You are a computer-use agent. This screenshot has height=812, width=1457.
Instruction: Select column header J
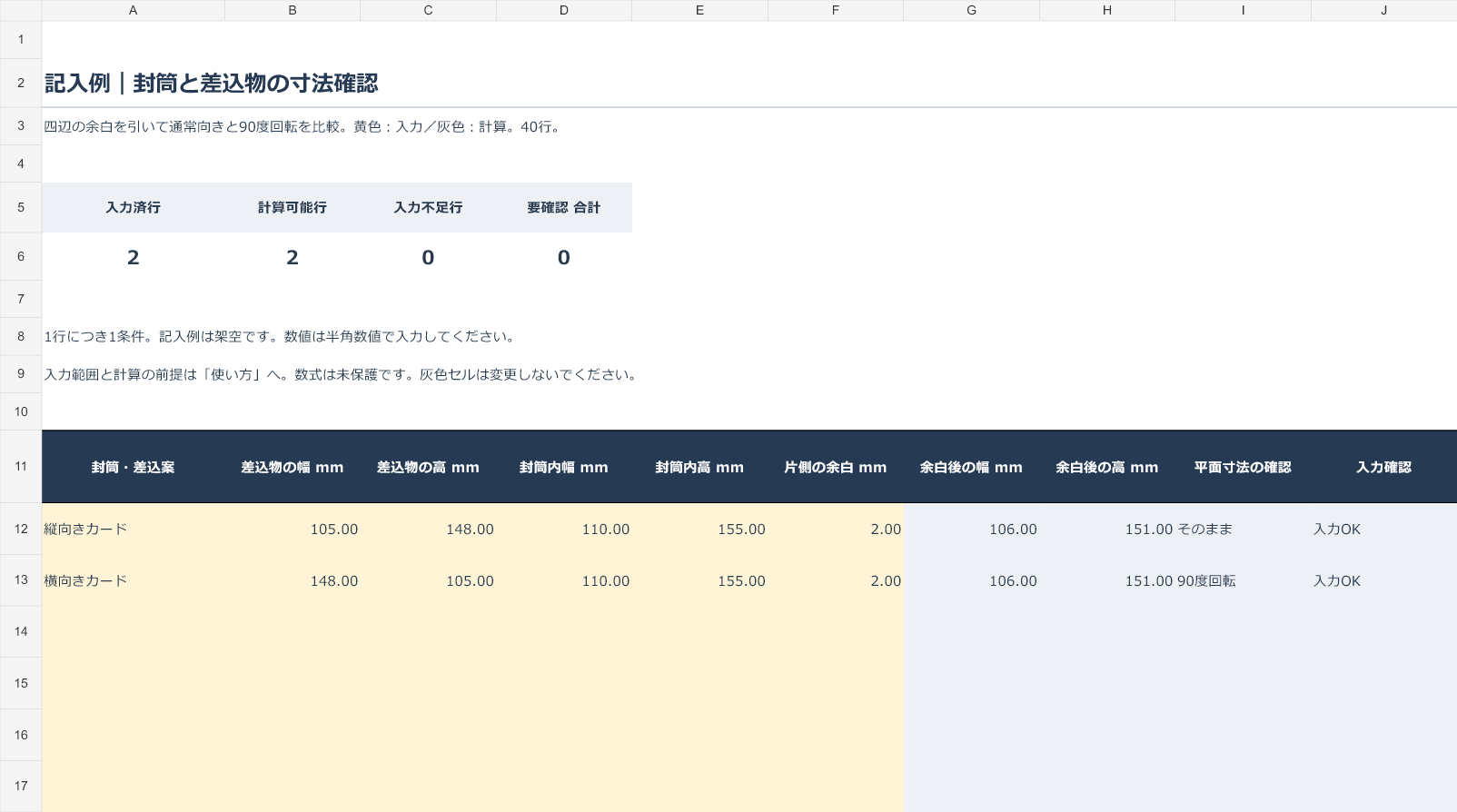1383,10
